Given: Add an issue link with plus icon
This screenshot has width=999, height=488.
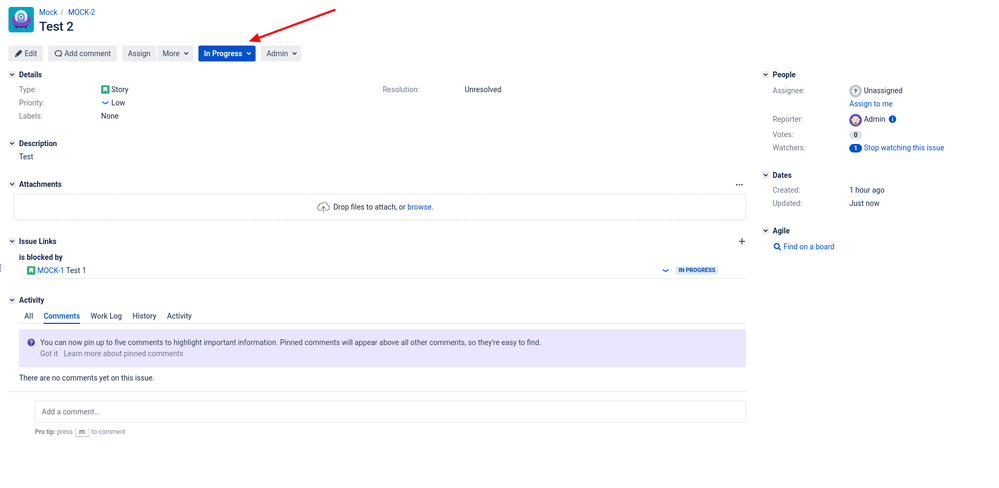Looking at the screenshot, I should coord(742,241).
